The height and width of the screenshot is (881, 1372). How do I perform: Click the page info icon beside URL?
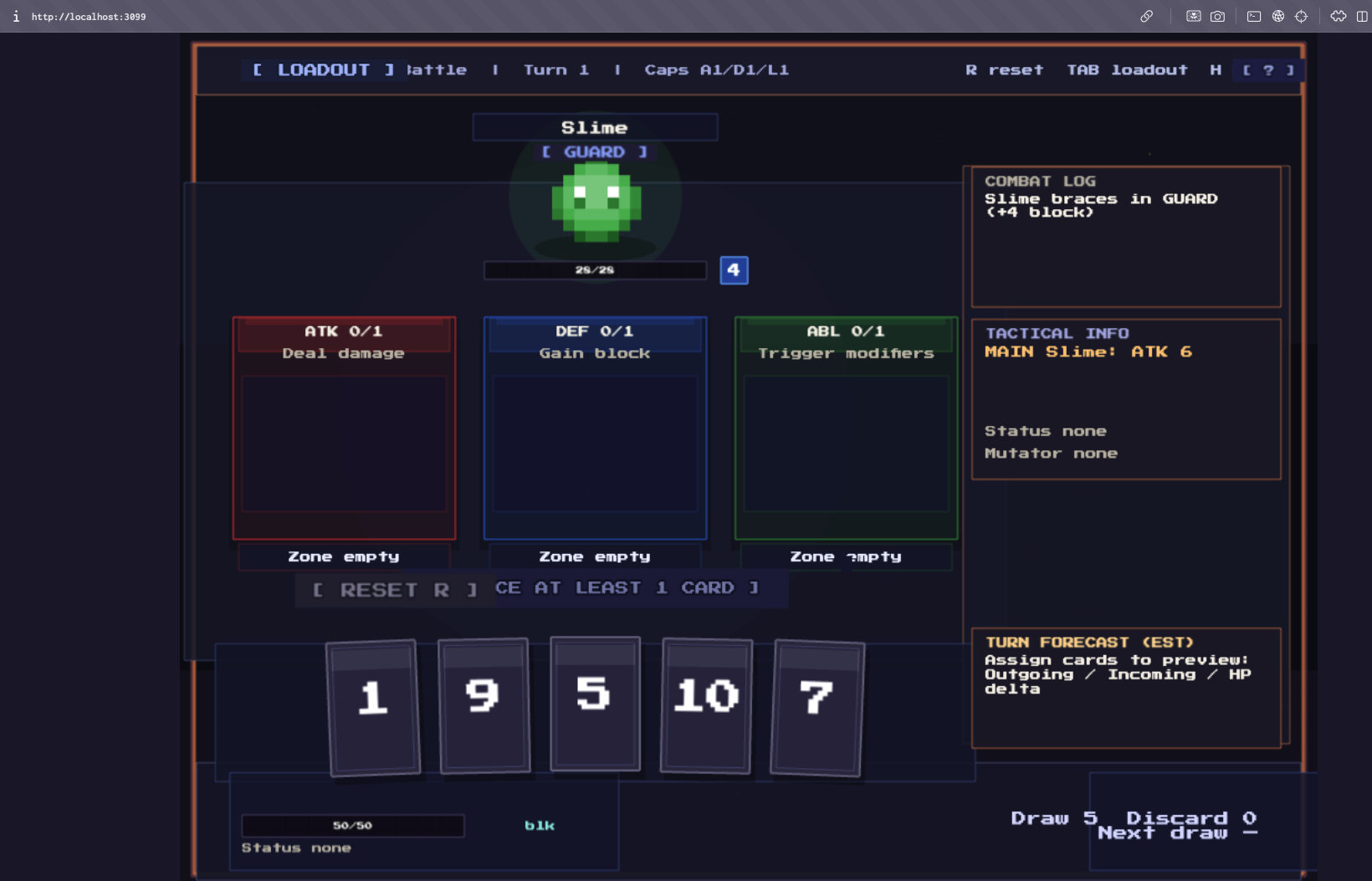tap(16, 17)
